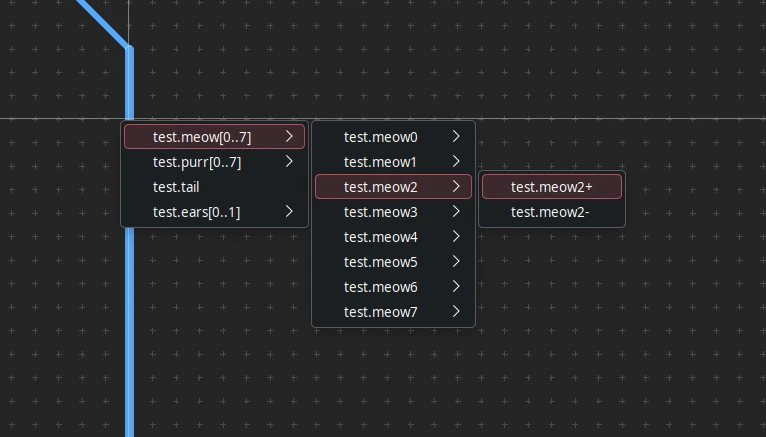Viewport: 766px width, 437px height.
Task: Select test.meow[0..7] menu entry
Action: pyautogui.click(x=202, y=137)
